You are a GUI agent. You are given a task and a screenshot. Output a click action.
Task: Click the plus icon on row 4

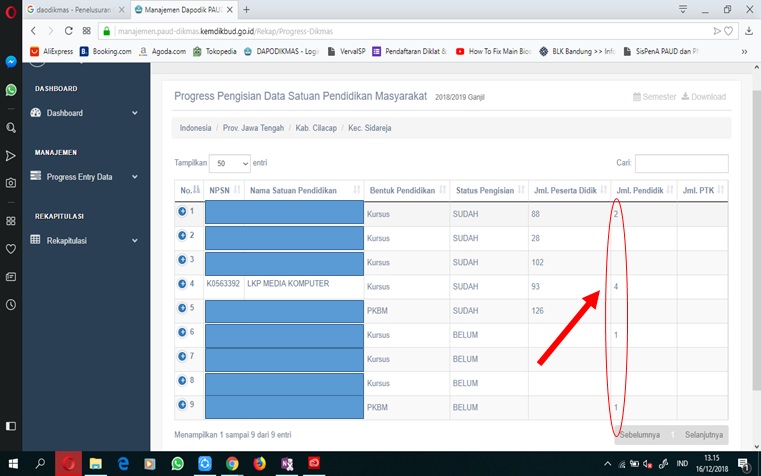(182, 284)
